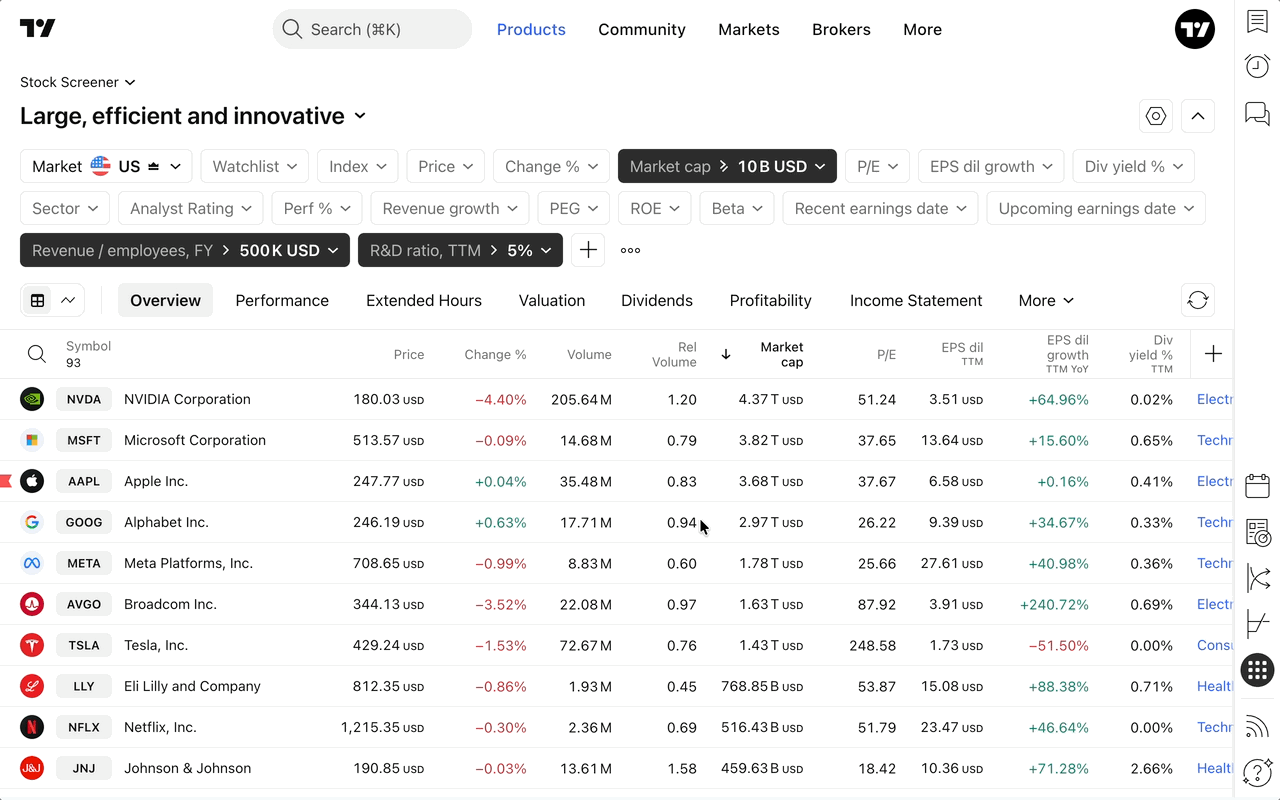Click the TradingView logo home icon
This screenshot has width=1280, height=800.
pyautogui.click(x=38, y=29)
